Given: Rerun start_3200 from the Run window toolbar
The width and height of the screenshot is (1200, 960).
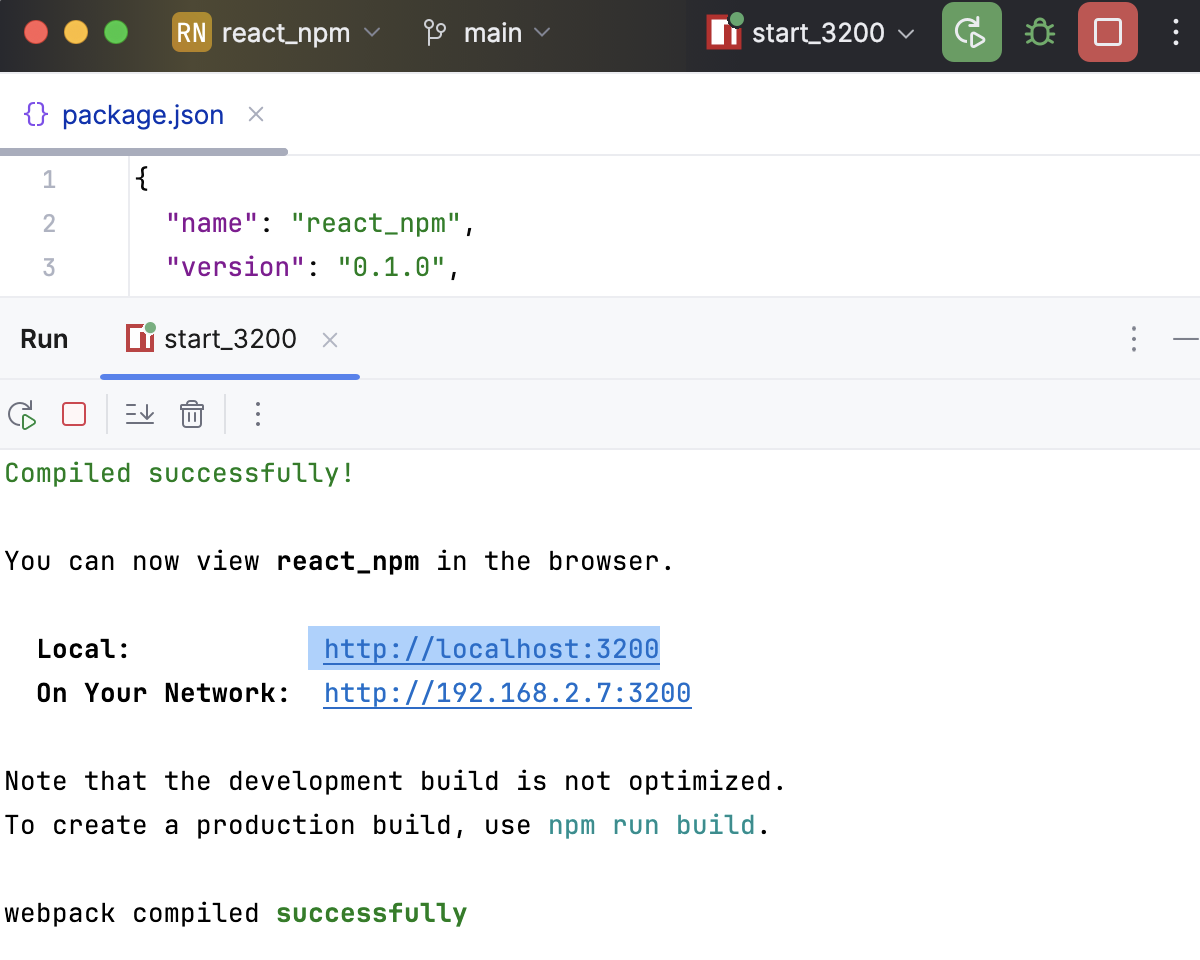Looking at the screenshot, I should [22, 414].
